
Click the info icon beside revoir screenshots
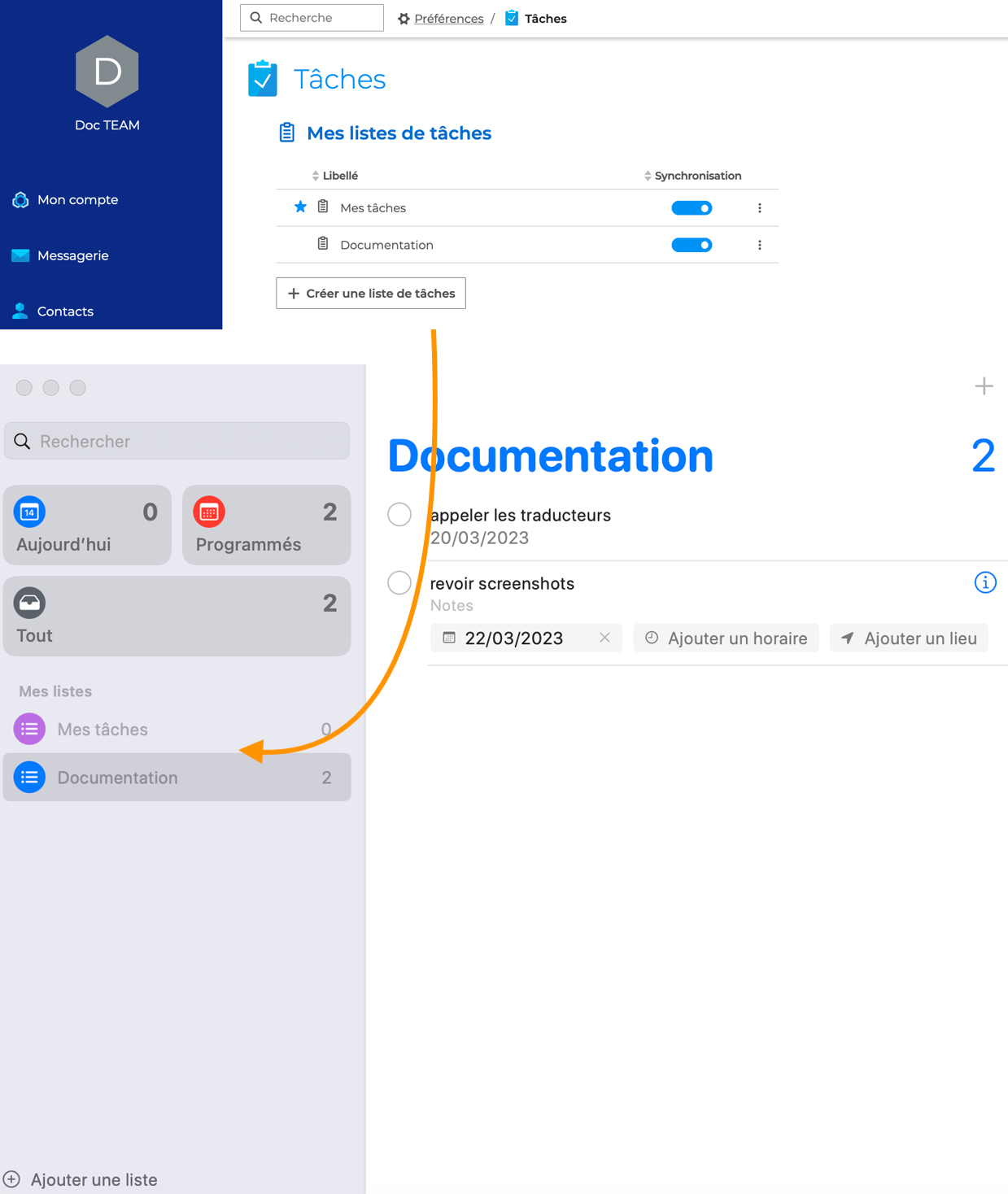[984, 582]
